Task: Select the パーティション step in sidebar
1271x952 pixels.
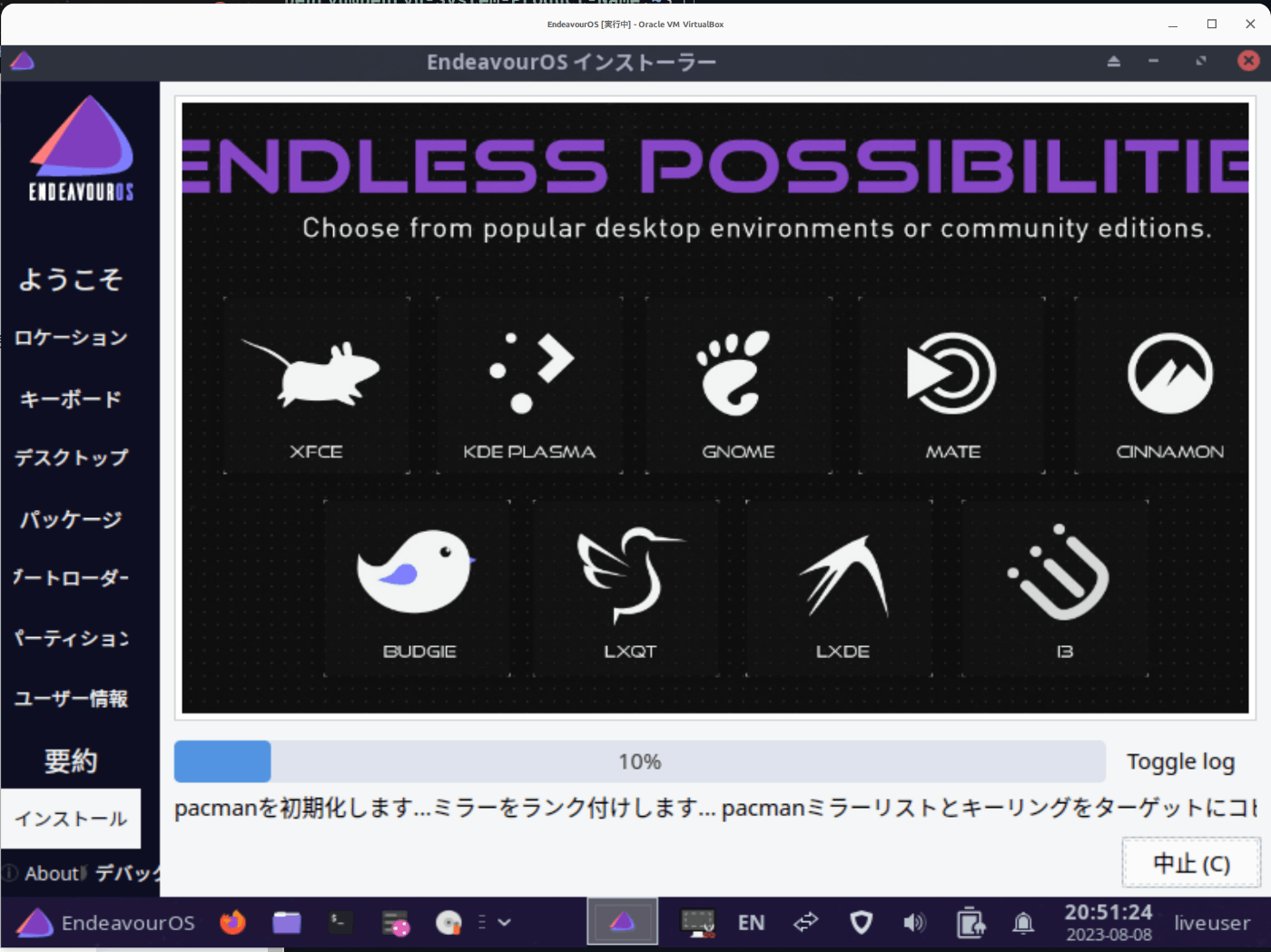Action: click(x=71, y=638)
